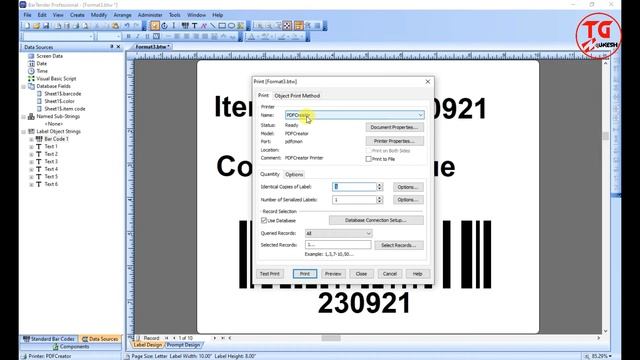Image resolution: width=640 pixels, height=360 pixels.
Task: Open the printer Name dropdown
Action: click(420, 115)
